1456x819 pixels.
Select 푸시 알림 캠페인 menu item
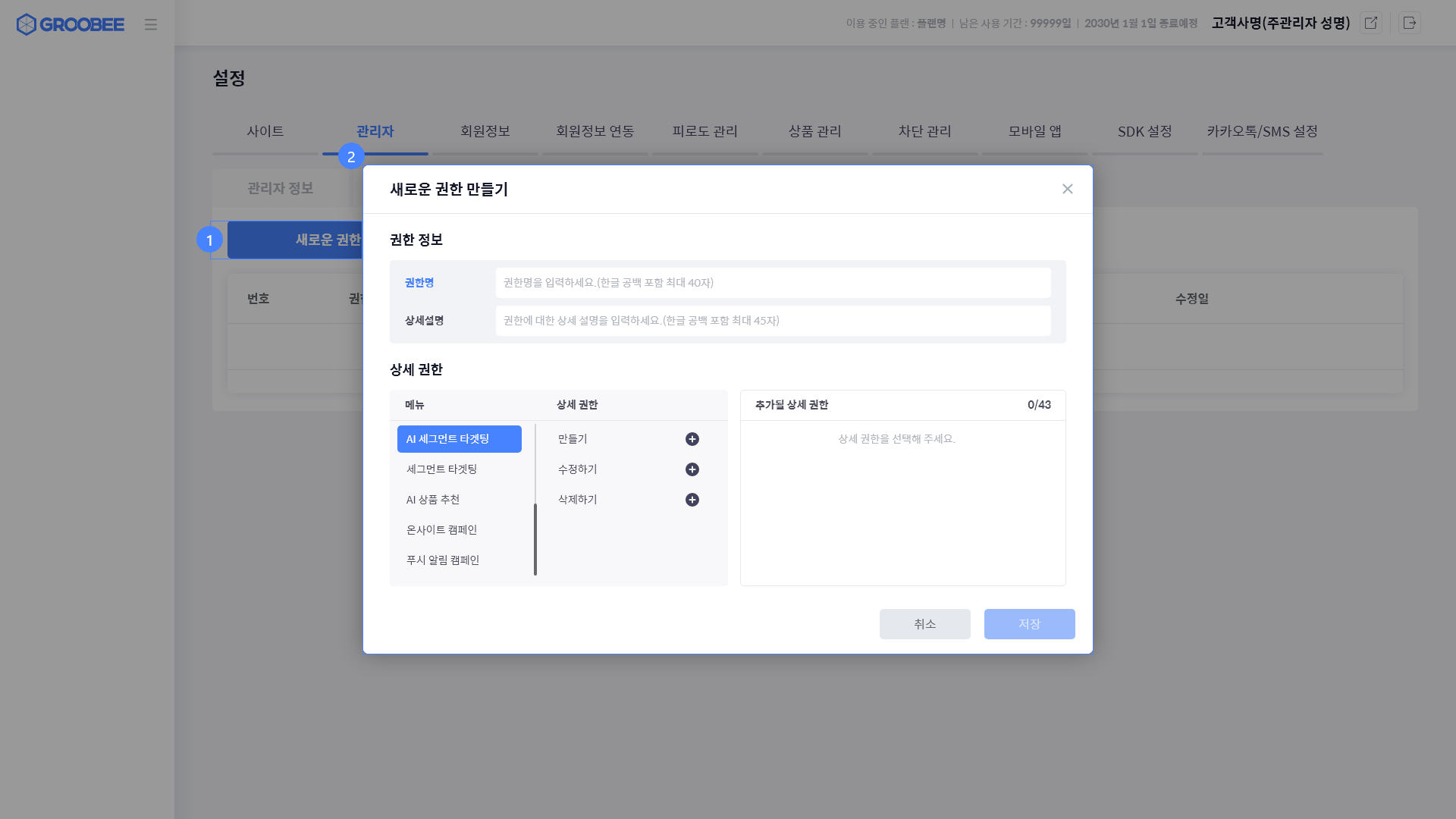443,560
